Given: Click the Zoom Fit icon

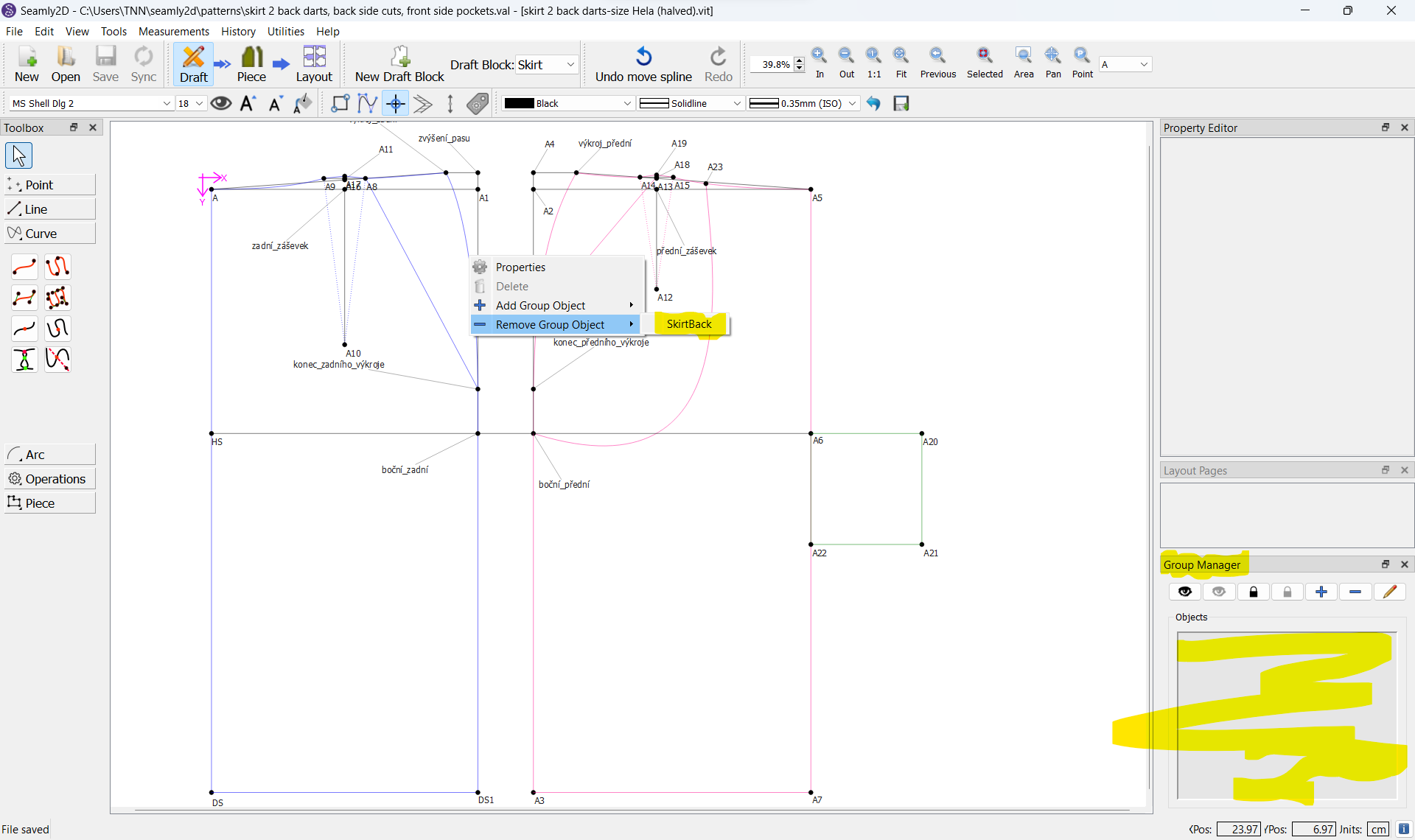Looking at the screenshot, I should [901, 56].
